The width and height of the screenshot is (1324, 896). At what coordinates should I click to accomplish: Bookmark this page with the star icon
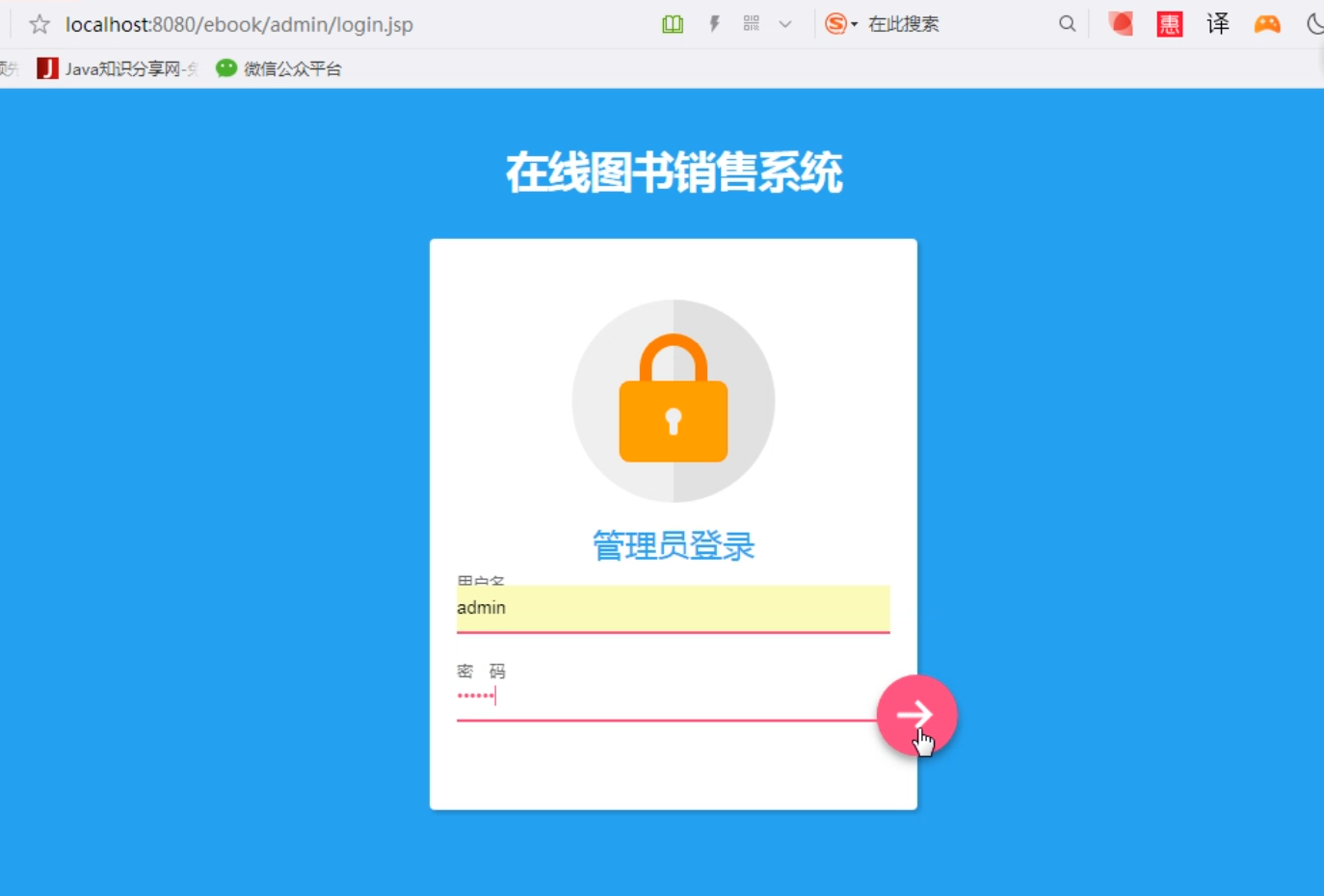coord(40,24)
